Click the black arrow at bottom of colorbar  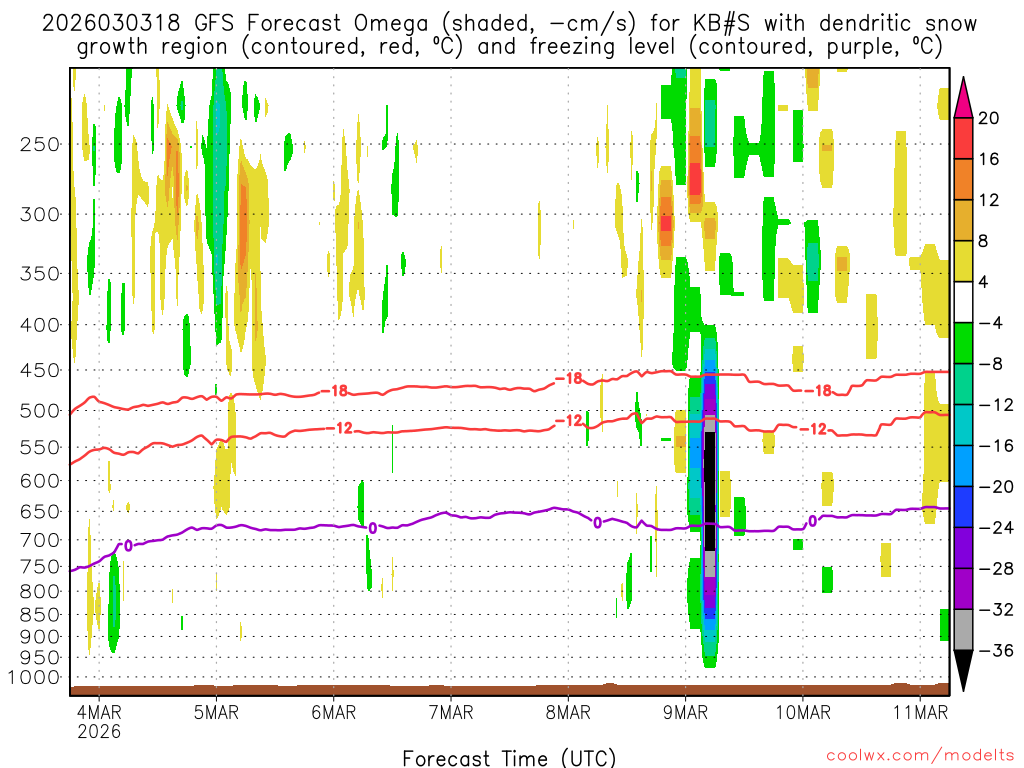tap(963, 671)
